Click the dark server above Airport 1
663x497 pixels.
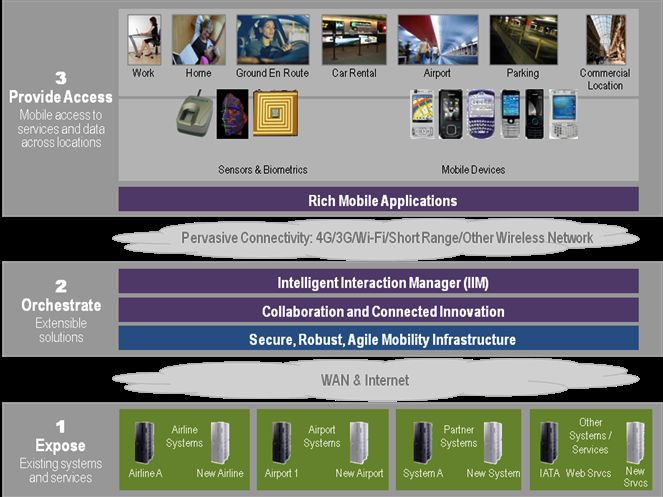coord(281,442)
